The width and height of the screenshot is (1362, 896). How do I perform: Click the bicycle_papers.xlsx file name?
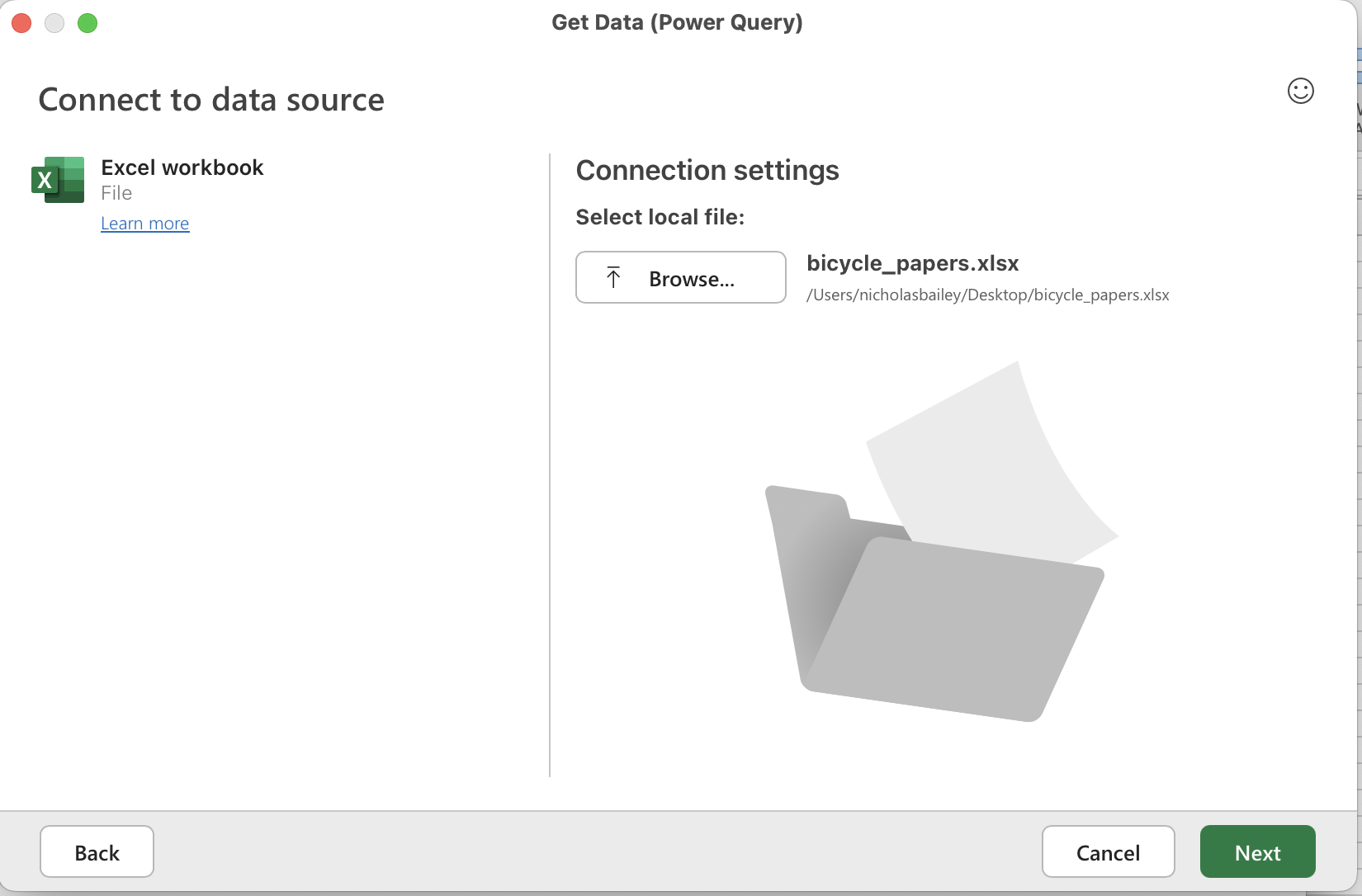(912, 263)
